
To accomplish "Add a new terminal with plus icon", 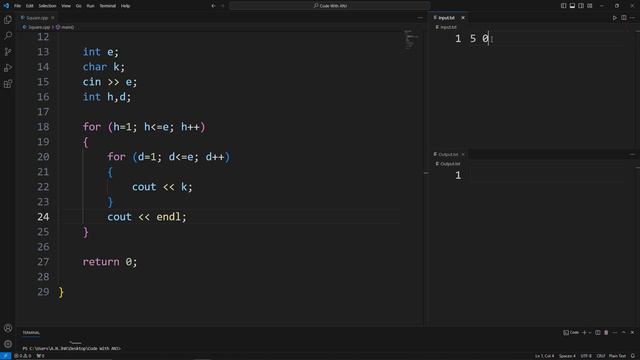I will point(584,333).
